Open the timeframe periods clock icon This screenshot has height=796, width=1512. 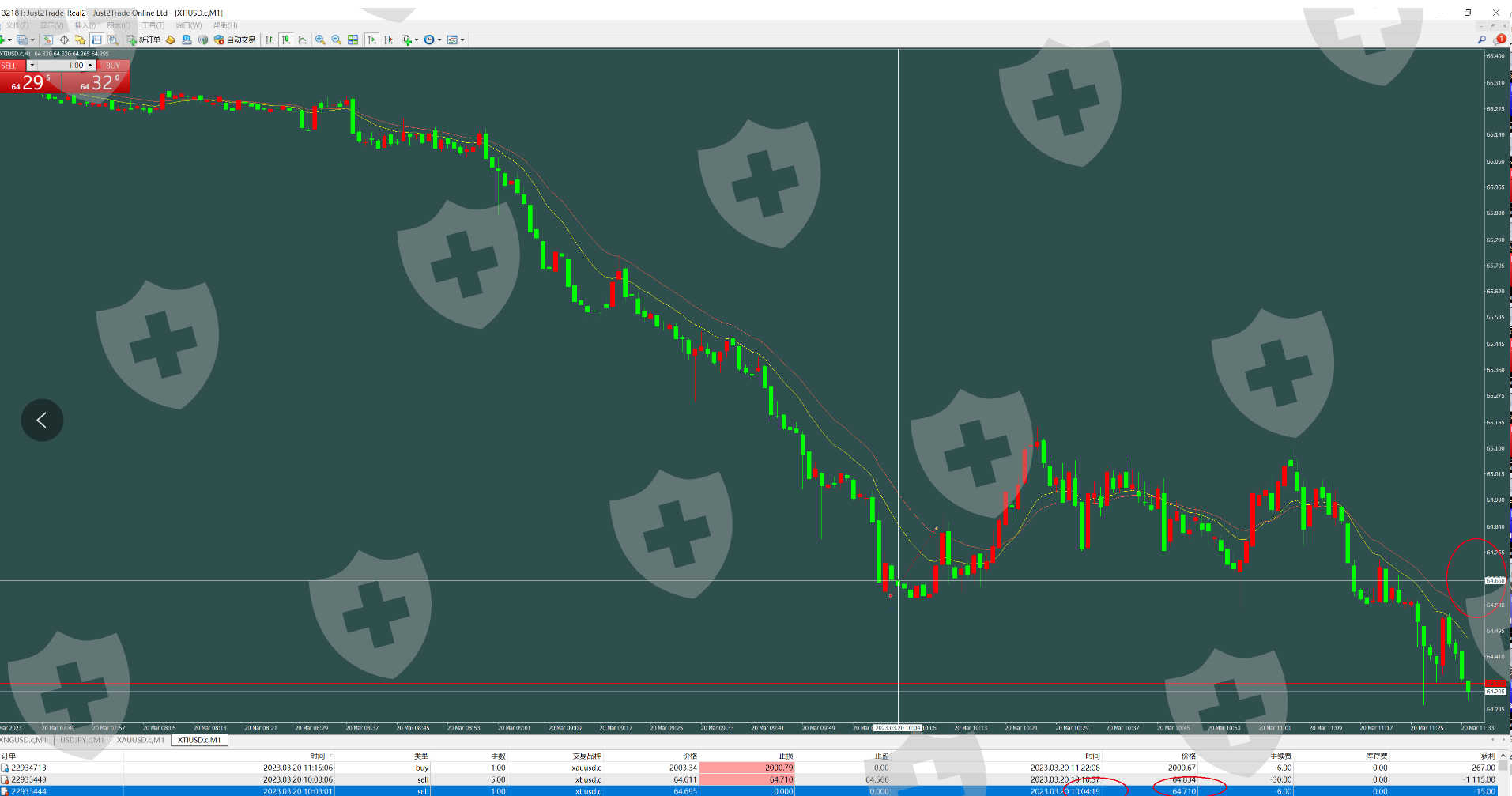pyautogui.click(x=429, y=40)
